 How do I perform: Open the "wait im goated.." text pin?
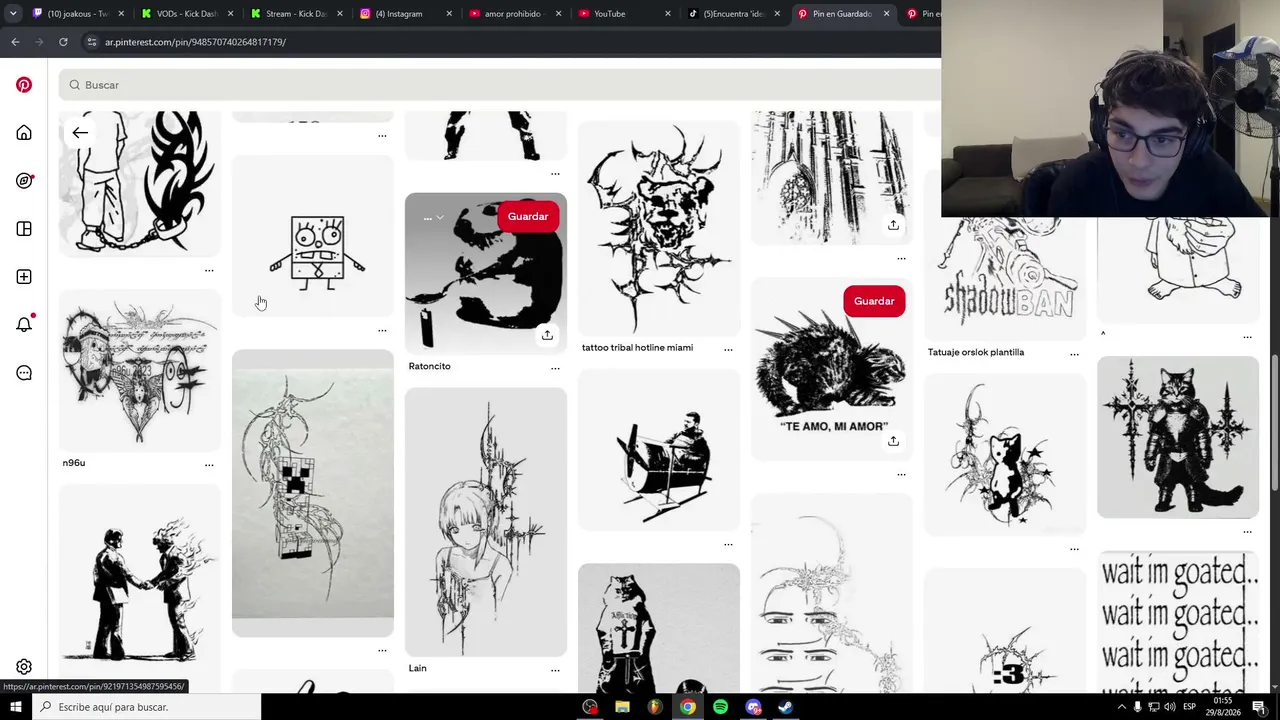[x=1178, y=622]
